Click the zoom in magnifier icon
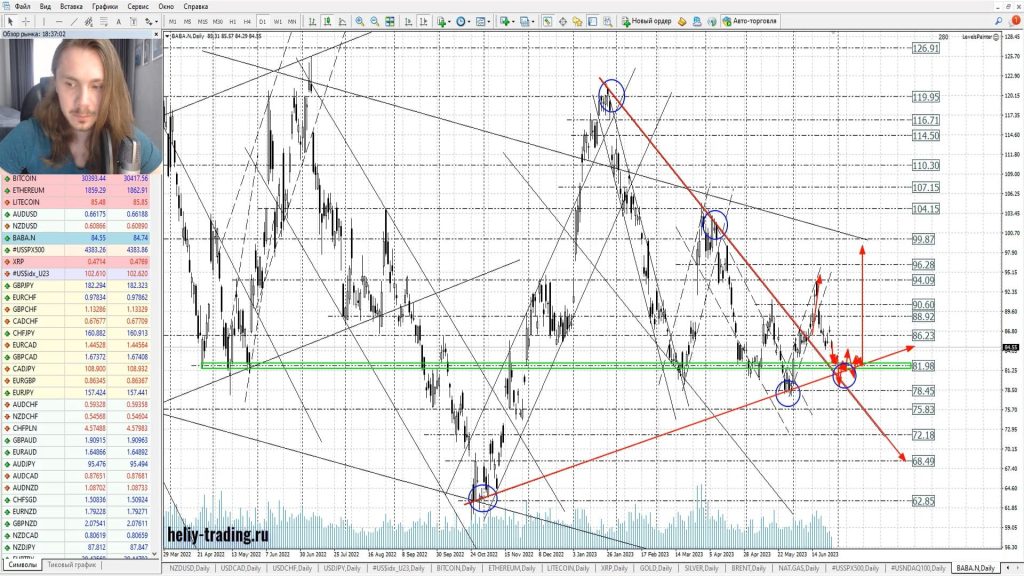Viewport: 1024px width, 576px height. (x=359, y=21)
